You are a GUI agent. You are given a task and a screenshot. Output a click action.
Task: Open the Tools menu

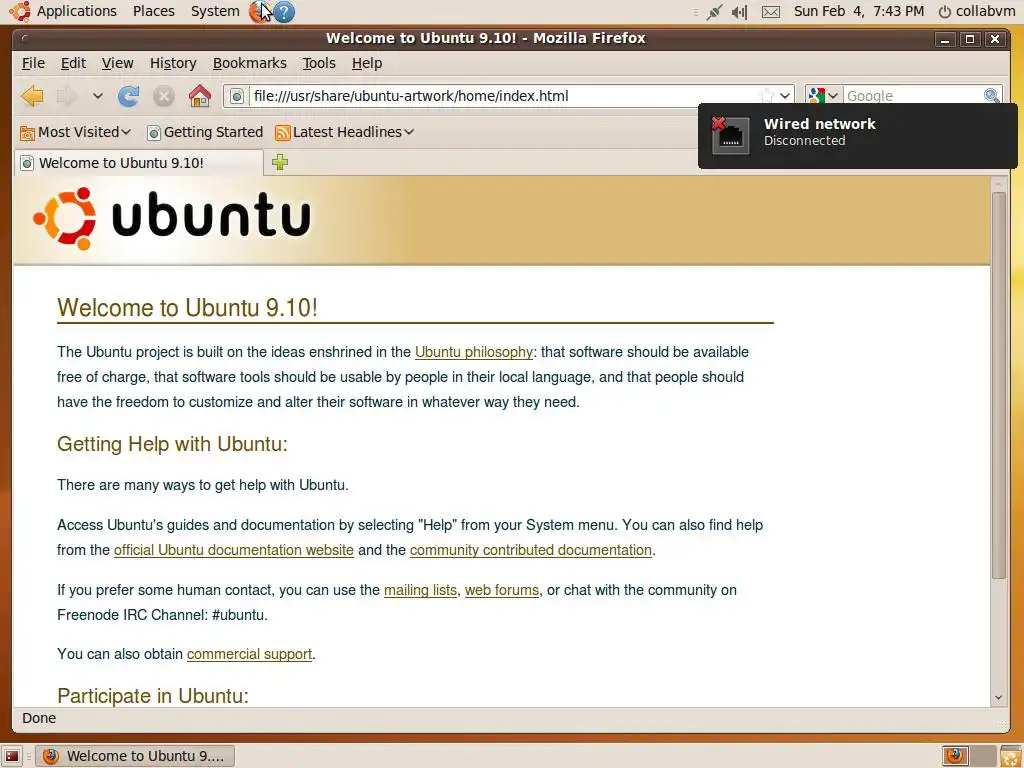click(319, 63)
